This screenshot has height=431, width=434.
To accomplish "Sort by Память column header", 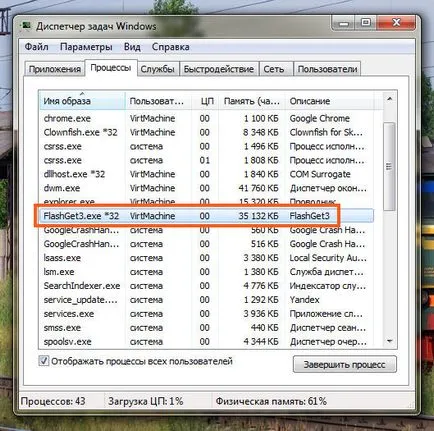I will coord(252,101).
